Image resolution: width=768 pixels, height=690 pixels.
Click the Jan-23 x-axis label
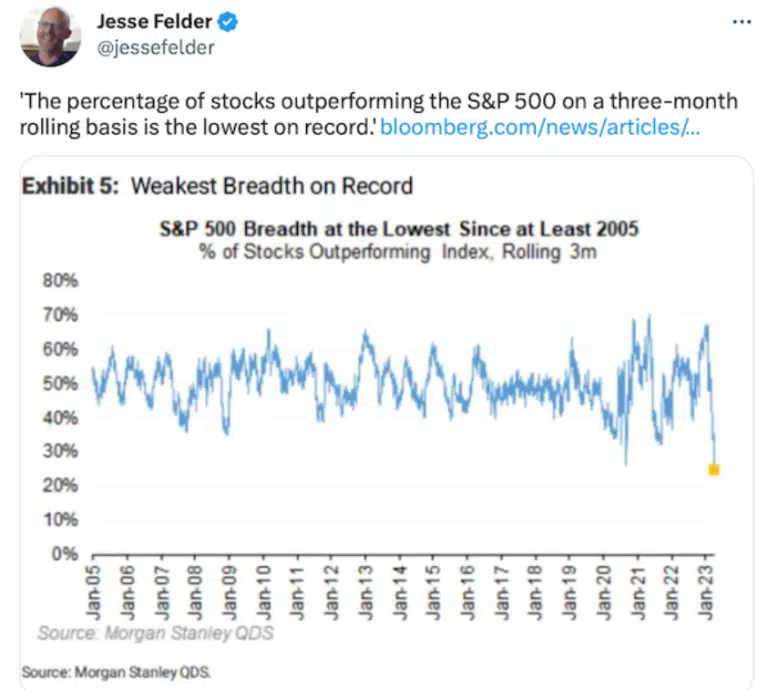click(x=706, y=593)
